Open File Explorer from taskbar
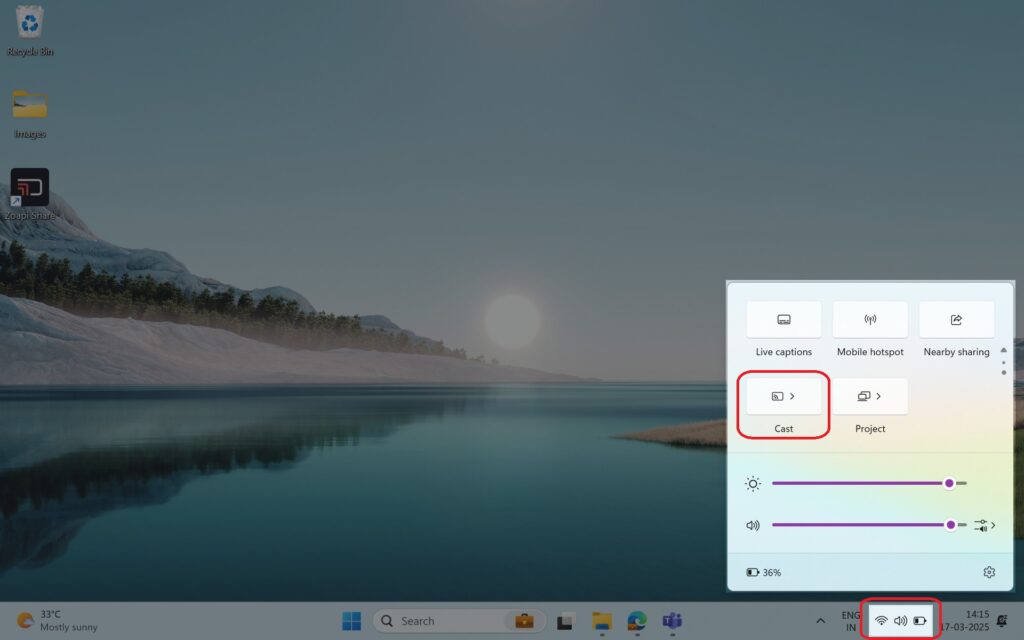The height and width of the screenshot is (640, 1024). tap(601, 621)
